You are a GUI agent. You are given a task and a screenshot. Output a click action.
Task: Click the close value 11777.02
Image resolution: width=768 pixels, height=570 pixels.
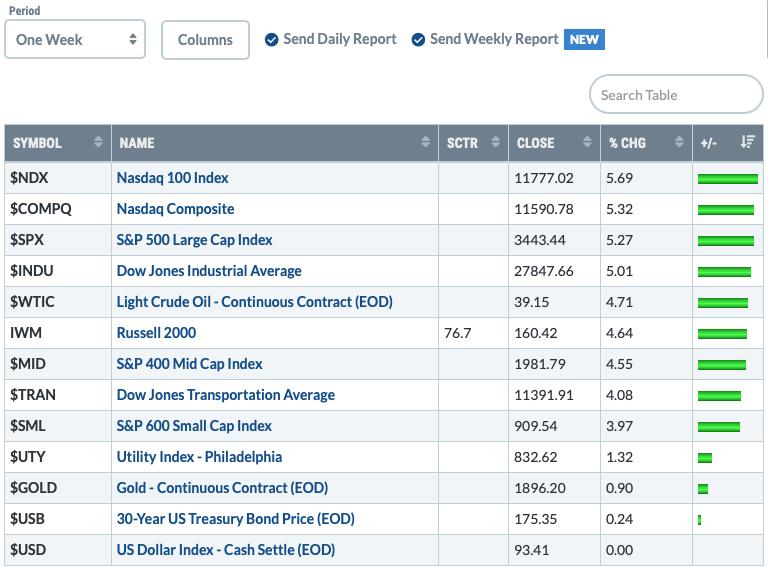[544, 178]
